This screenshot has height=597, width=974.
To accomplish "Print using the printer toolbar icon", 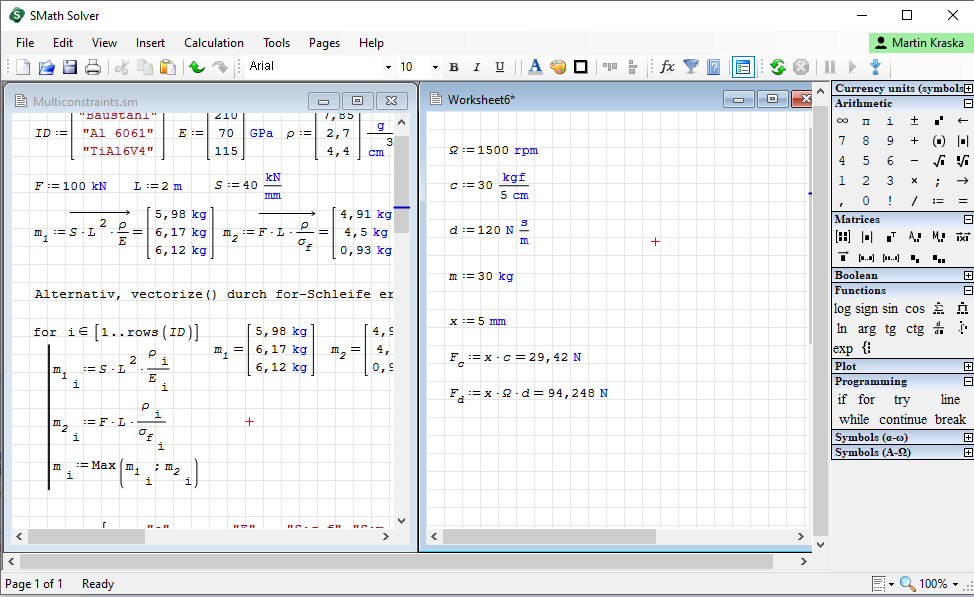I will point(93,67).
